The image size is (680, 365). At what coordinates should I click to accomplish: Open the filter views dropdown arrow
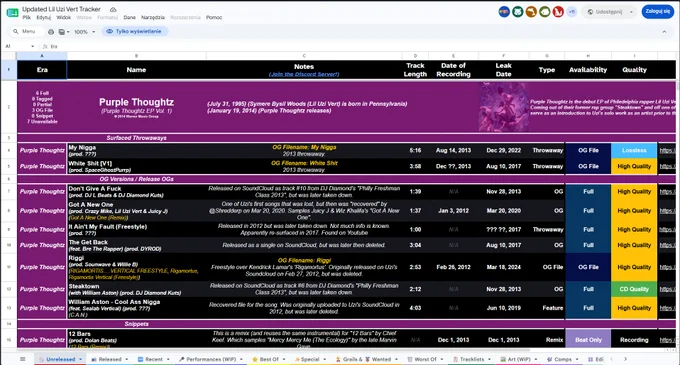click(68, 32)
